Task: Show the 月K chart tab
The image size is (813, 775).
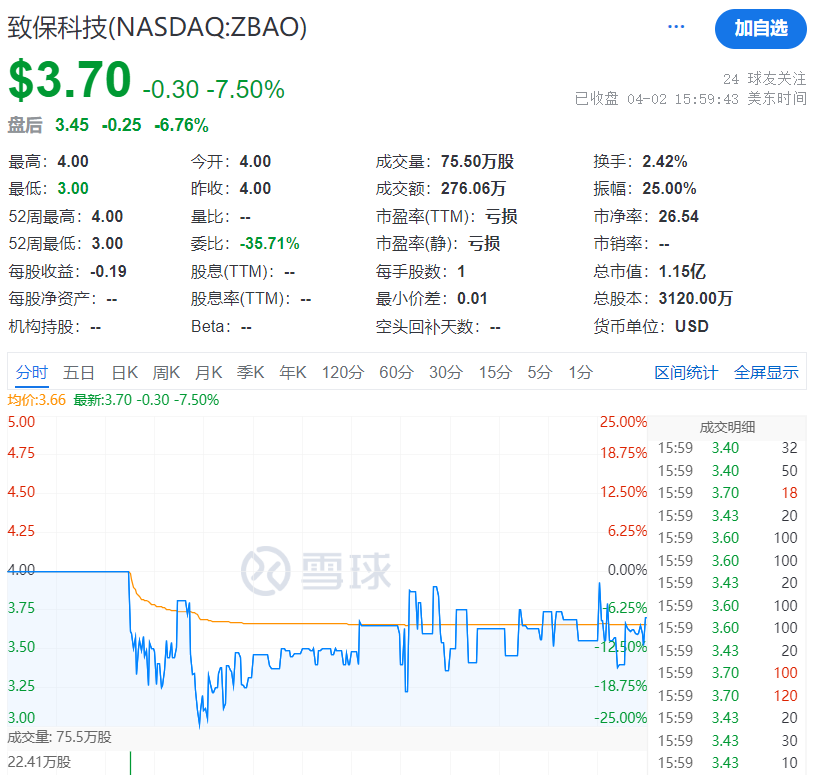Action: pos(208,373)
